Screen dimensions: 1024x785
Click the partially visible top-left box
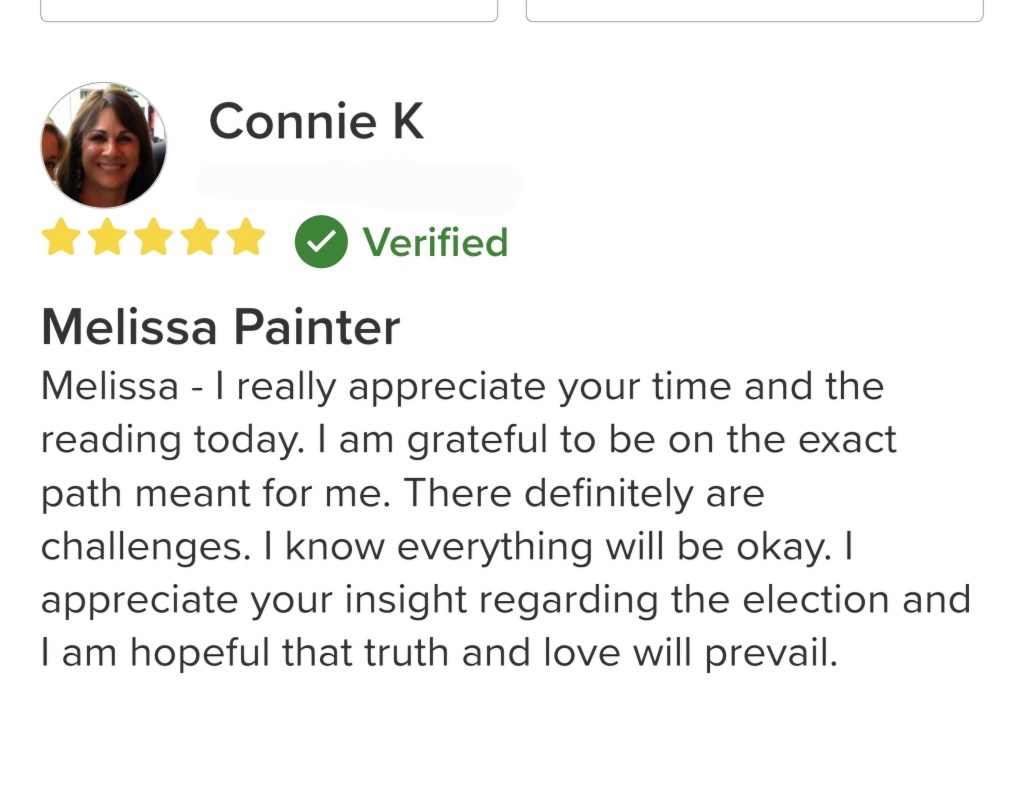click(268, 10)
